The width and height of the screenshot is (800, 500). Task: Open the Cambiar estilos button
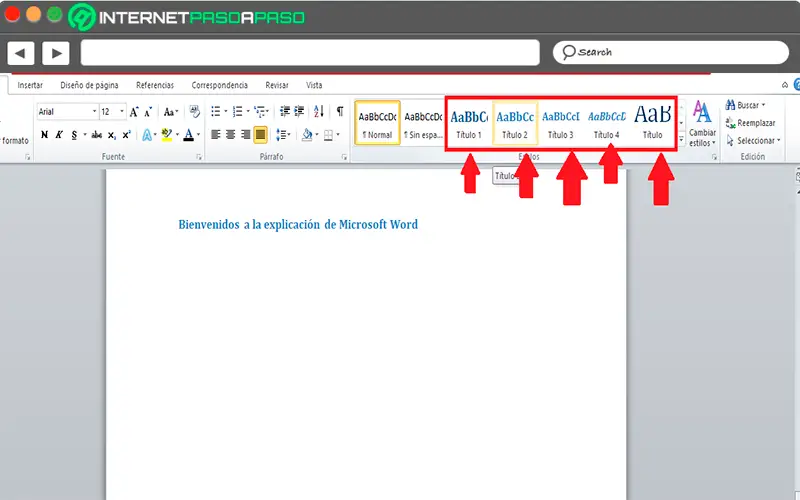click(702, 124)
